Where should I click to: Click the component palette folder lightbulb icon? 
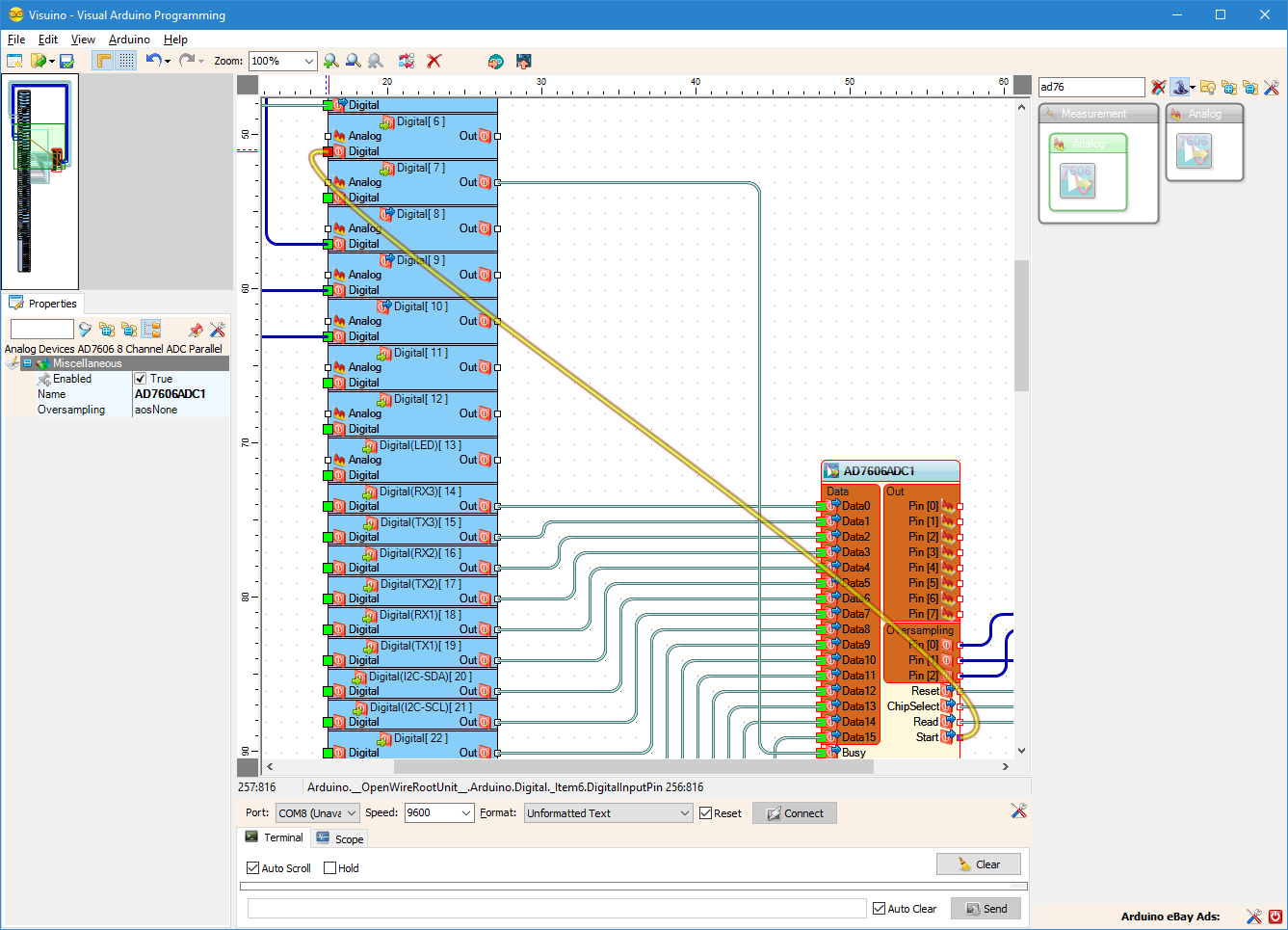click(x=1207, y=87)
